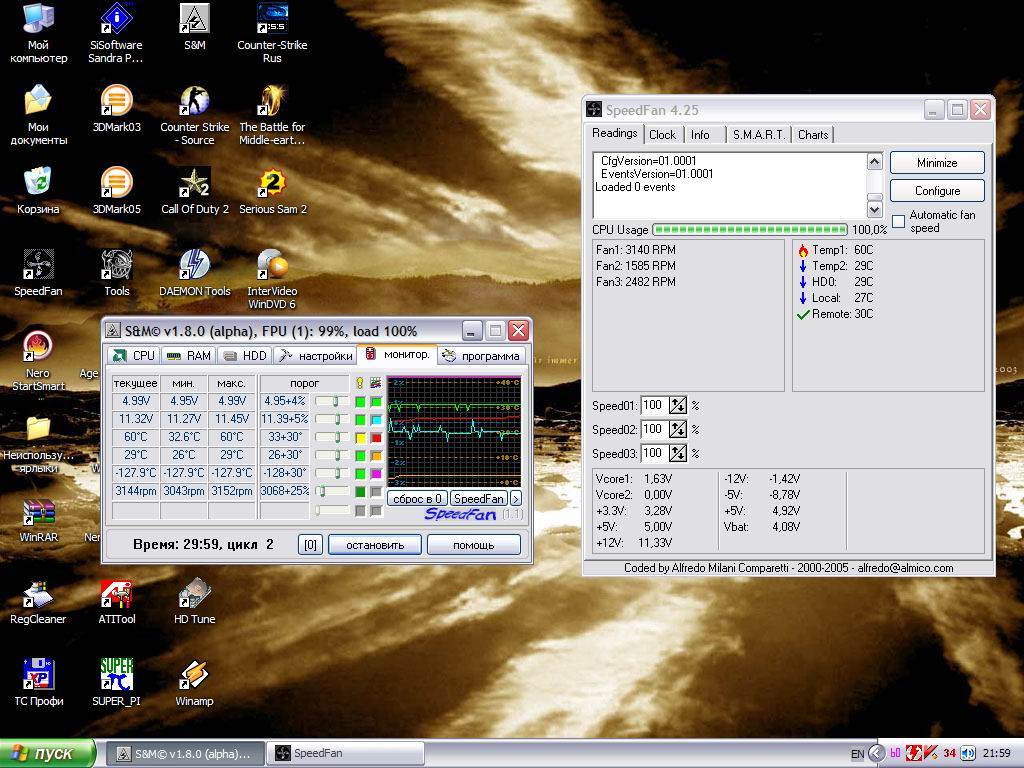Click the arrow next to the SpeedFan button in S&M
The width and height of the screenshot is (1024, 768).
[x=515, y=499]
